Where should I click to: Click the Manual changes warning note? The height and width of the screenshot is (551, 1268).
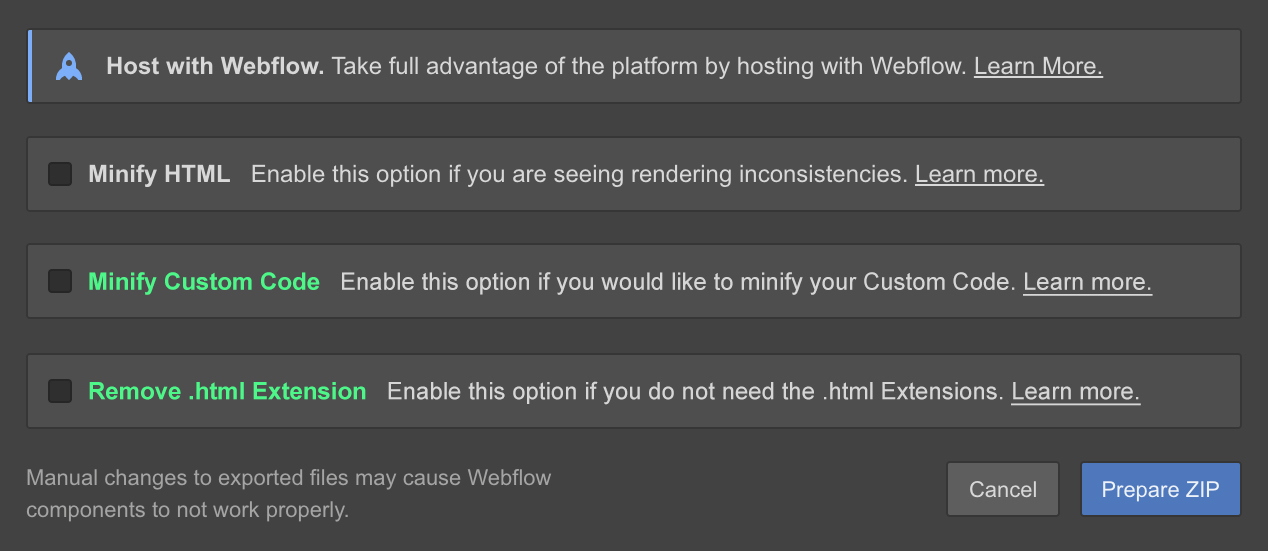click(289, 494)
